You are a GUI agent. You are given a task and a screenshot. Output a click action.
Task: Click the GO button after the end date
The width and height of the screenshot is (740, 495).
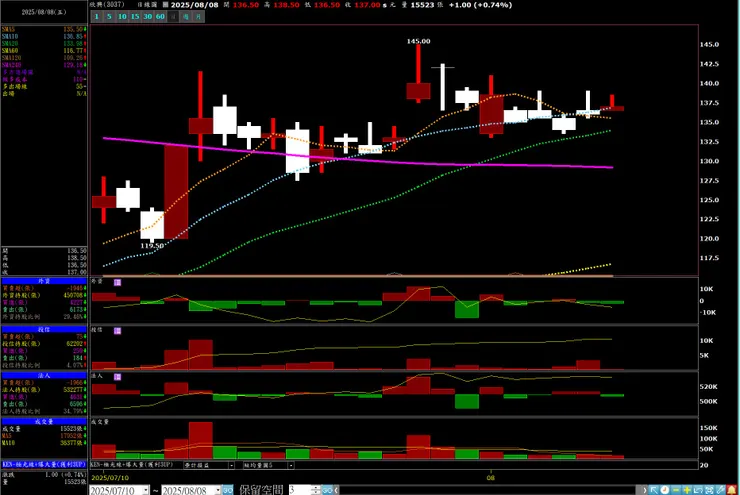pos(227,490)
